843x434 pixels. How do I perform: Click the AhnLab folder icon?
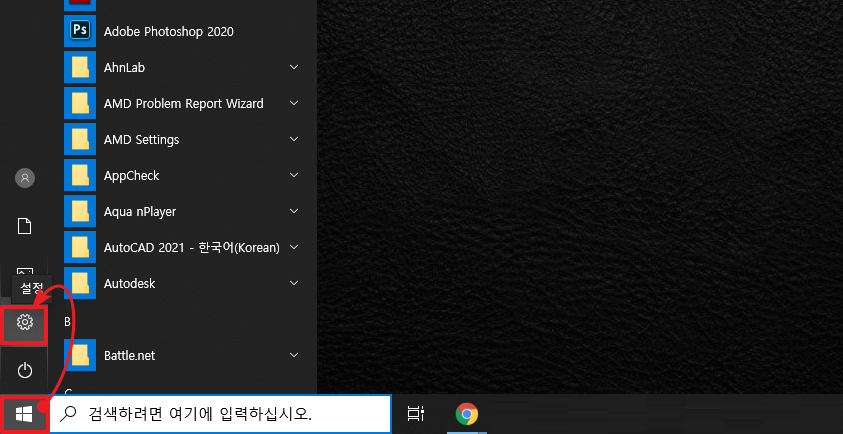point(80,67)
